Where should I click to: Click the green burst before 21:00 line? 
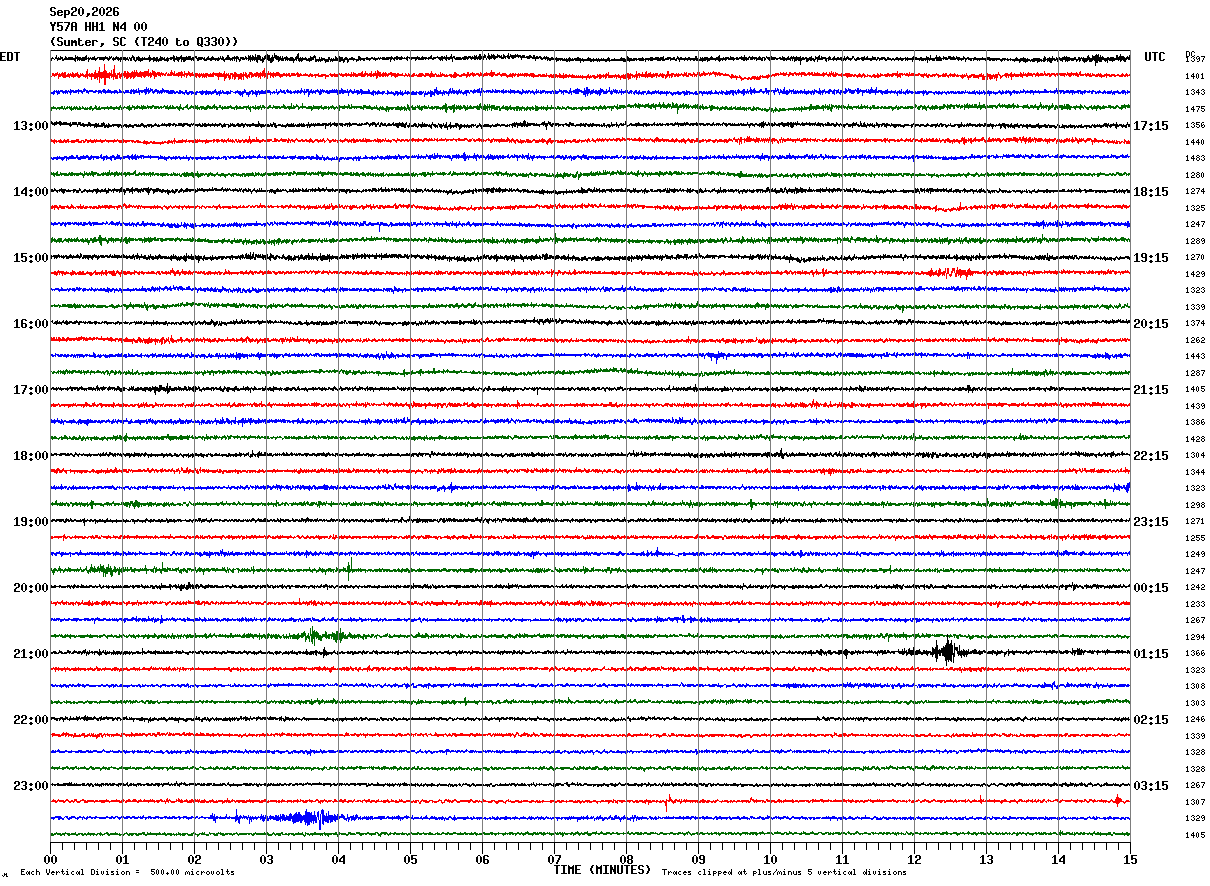coord(320,634)
